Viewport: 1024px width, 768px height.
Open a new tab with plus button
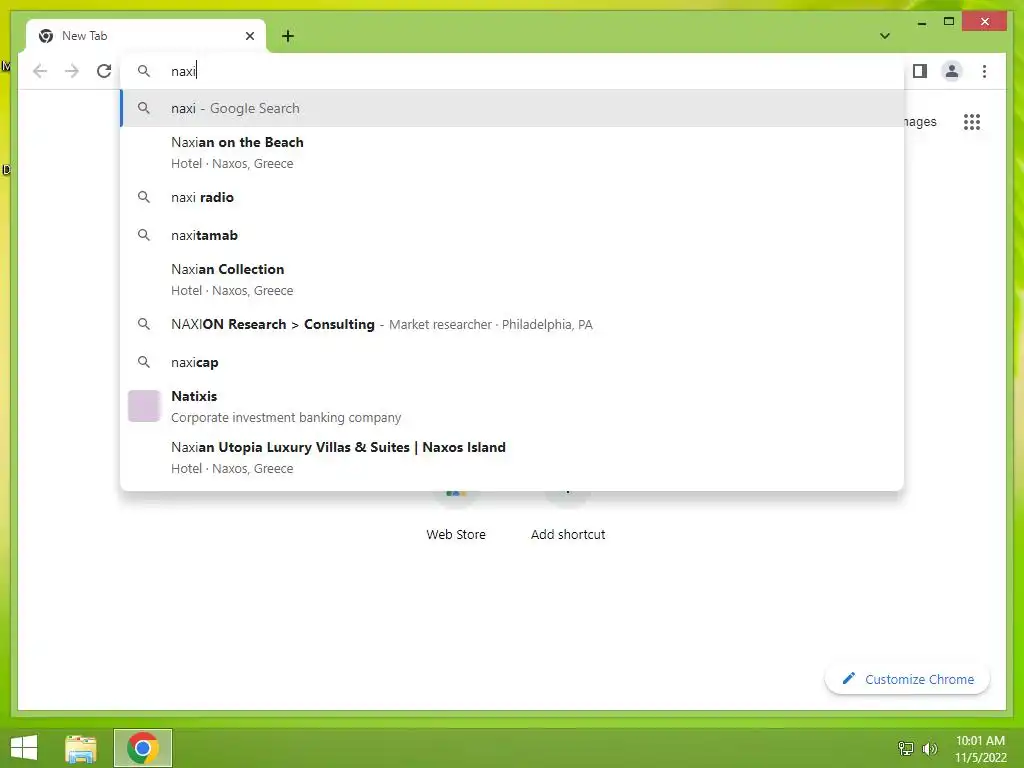[x=288, y=36]
